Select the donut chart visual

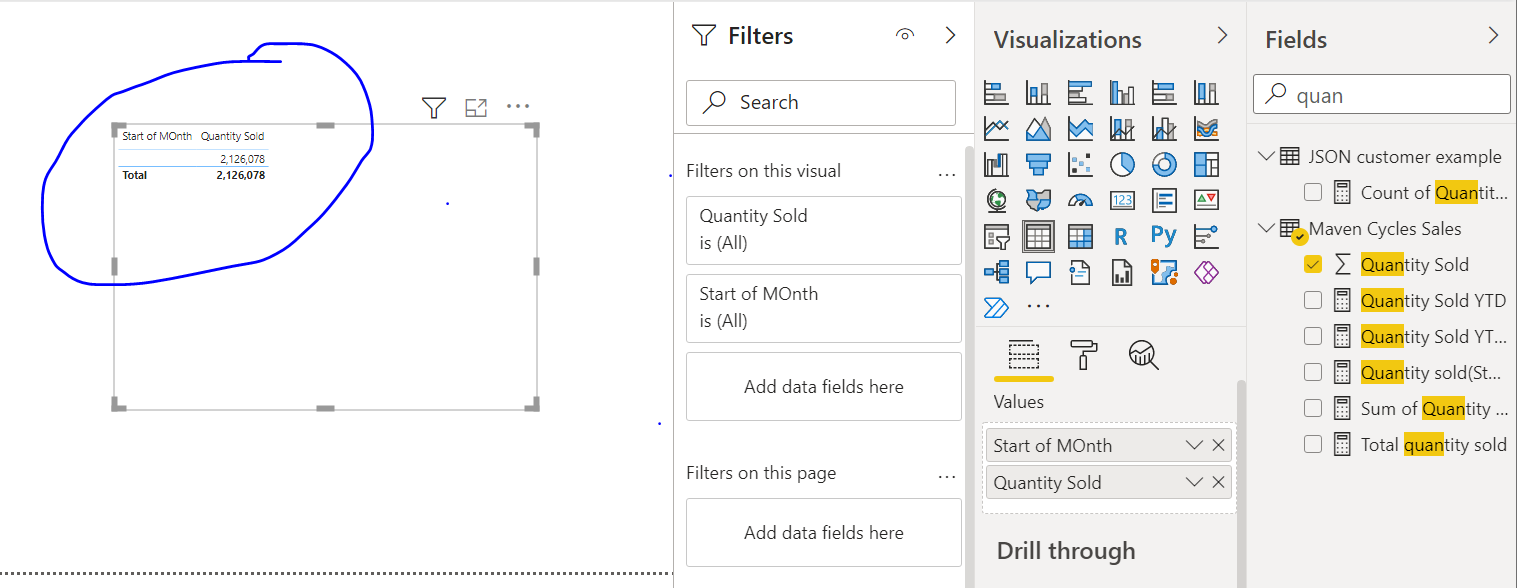[1164, 164]
